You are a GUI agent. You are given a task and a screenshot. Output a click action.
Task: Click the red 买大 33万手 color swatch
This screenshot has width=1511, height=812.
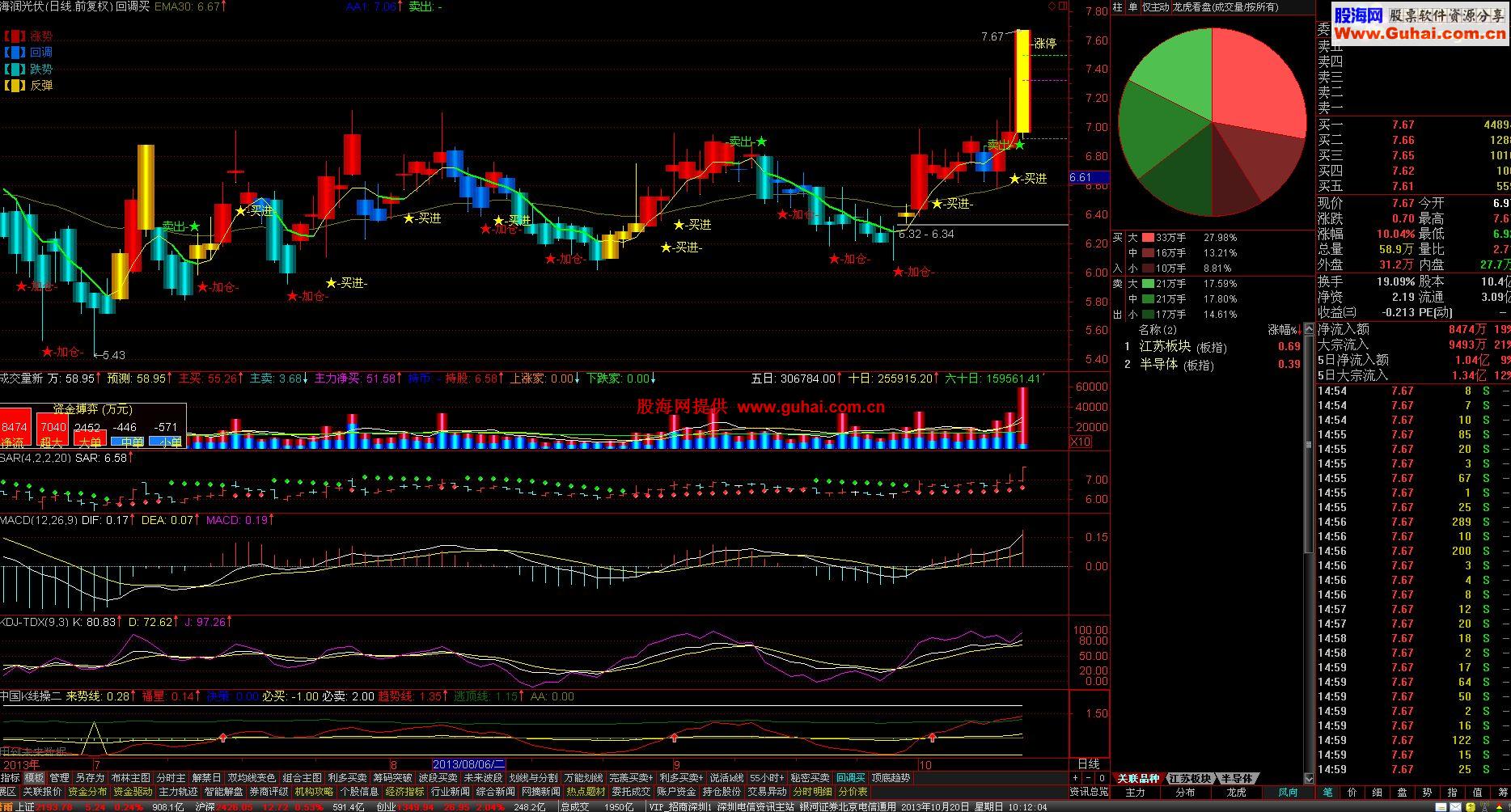point(1148,238)
